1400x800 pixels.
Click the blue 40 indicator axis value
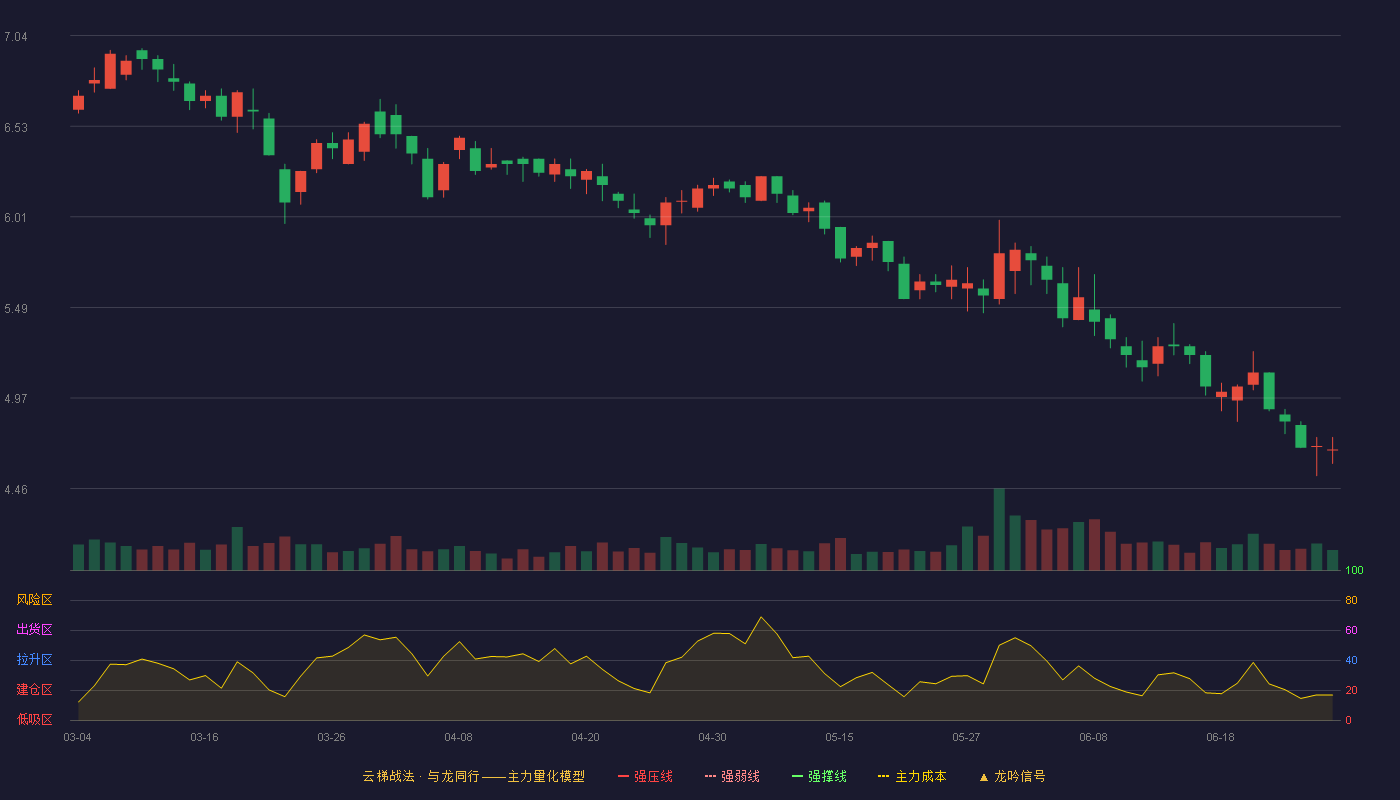click(x=1351, y=661)
